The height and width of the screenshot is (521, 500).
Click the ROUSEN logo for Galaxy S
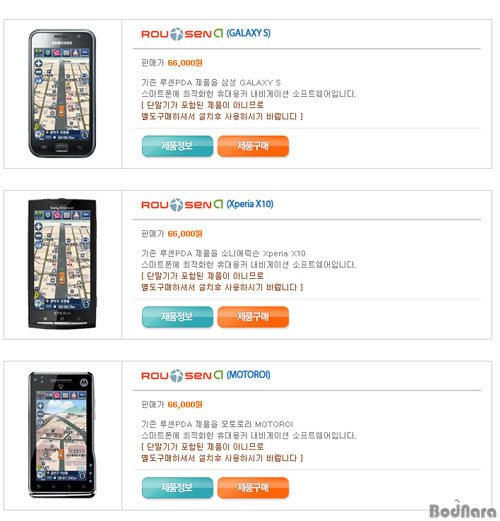pos(182,34)
